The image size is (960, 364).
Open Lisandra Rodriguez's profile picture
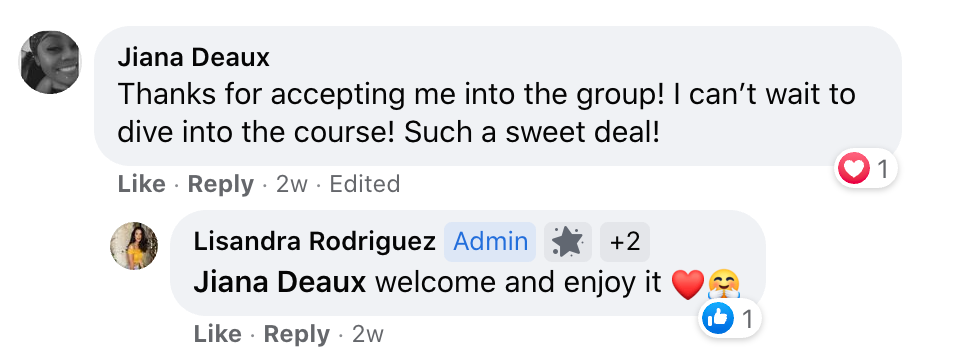click(134, 246)
